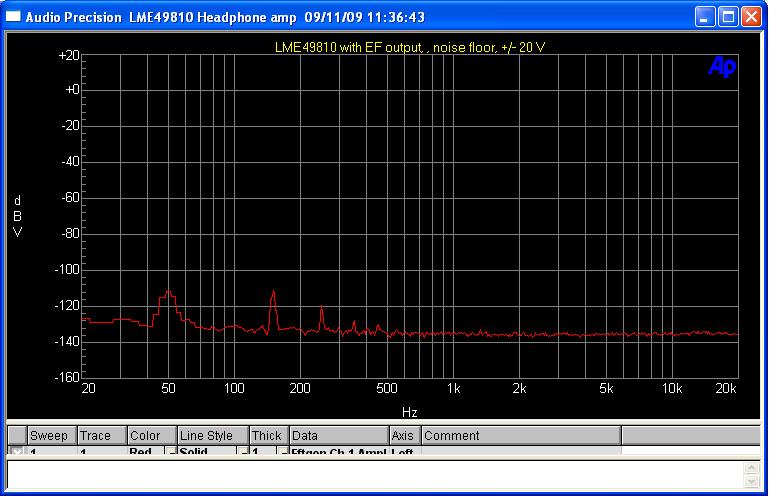Viewport: 769px width, 496px height.
Task: Click the empty Comment cell for trace 1
Action: [521, 451]
